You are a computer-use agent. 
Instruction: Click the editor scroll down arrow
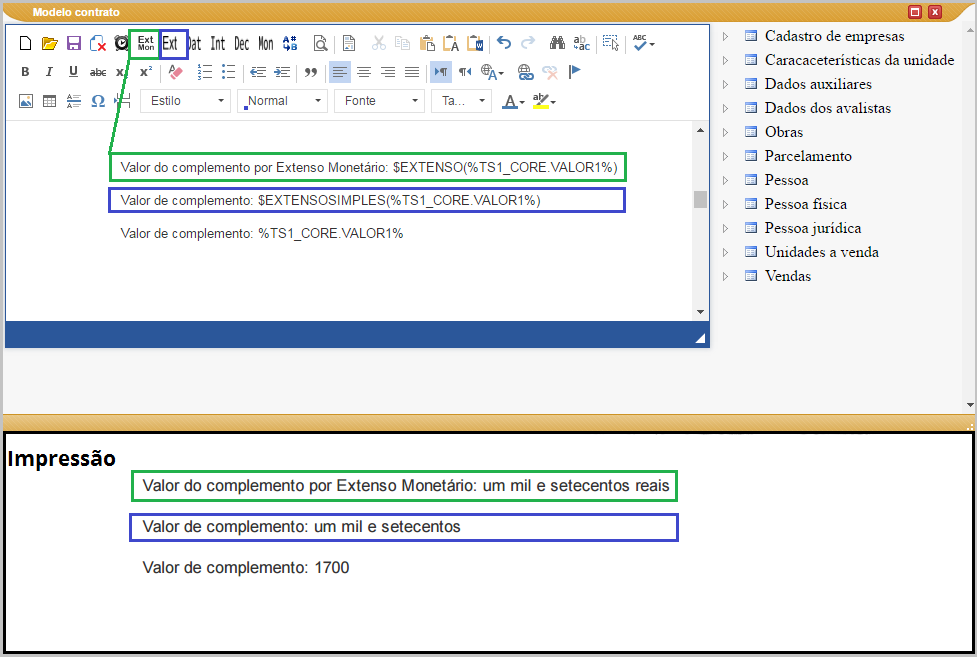700,312
